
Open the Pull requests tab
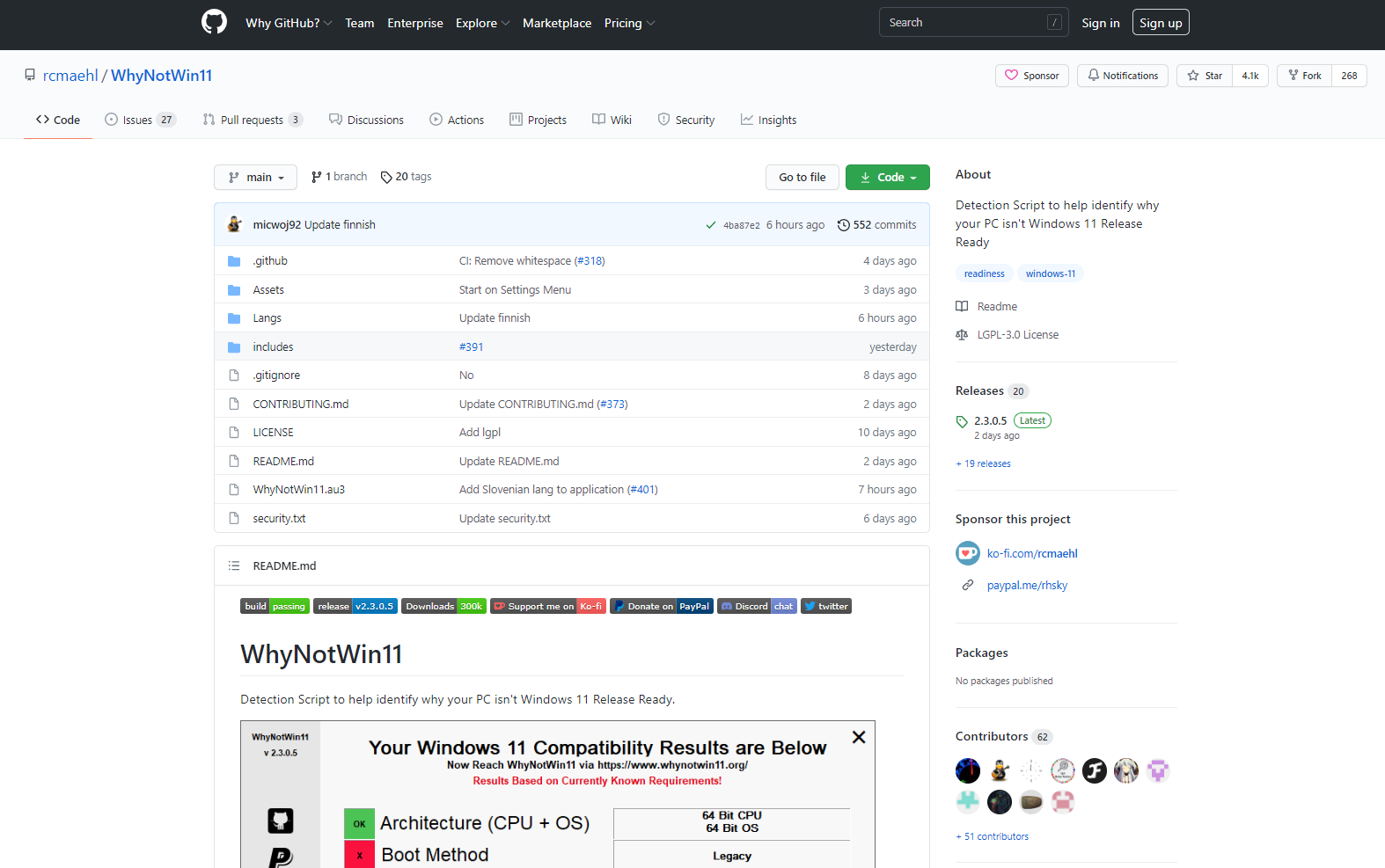coord(253,120)
